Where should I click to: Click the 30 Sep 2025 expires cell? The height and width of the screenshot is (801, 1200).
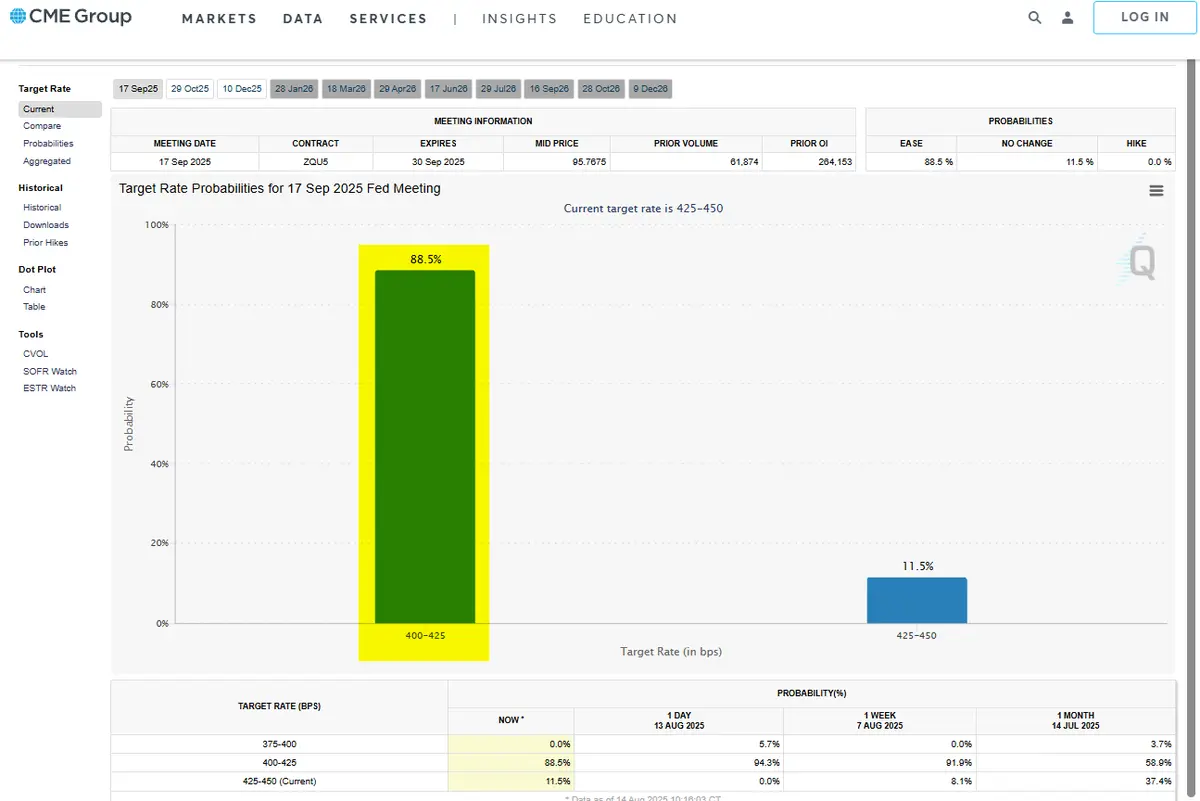tap(438, 161)
